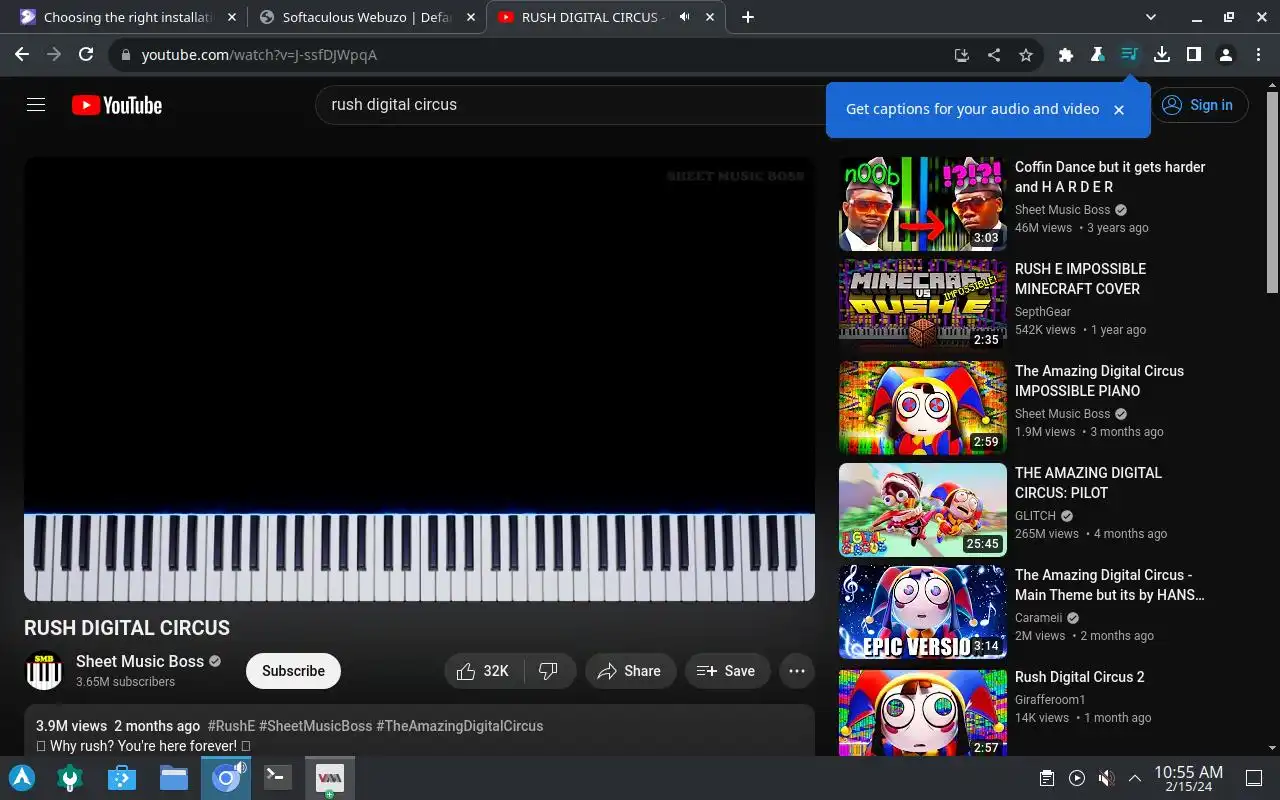The width and height of the screenshot is (1280, 800).
Task: Click the video player area
Action: [419, 378]
